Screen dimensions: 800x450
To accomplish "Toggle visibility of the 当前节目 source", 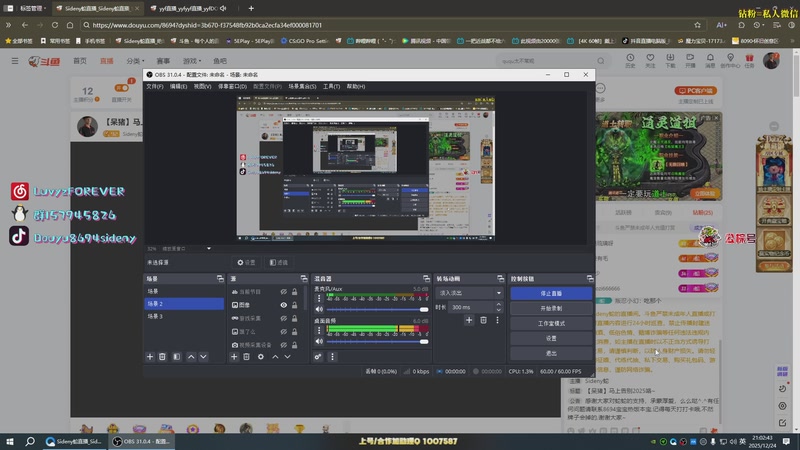I will (284, 292).
